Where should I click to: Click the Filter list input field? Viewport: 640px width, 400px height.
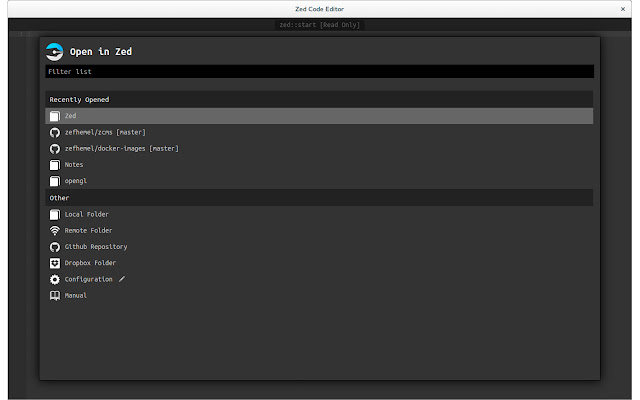(x=320, y=71)
